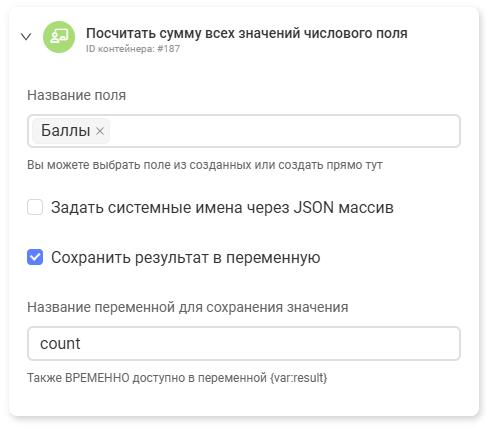486x427 pixels.
Task: Click the word count inside the variable field
Action: tap(60, 344)
